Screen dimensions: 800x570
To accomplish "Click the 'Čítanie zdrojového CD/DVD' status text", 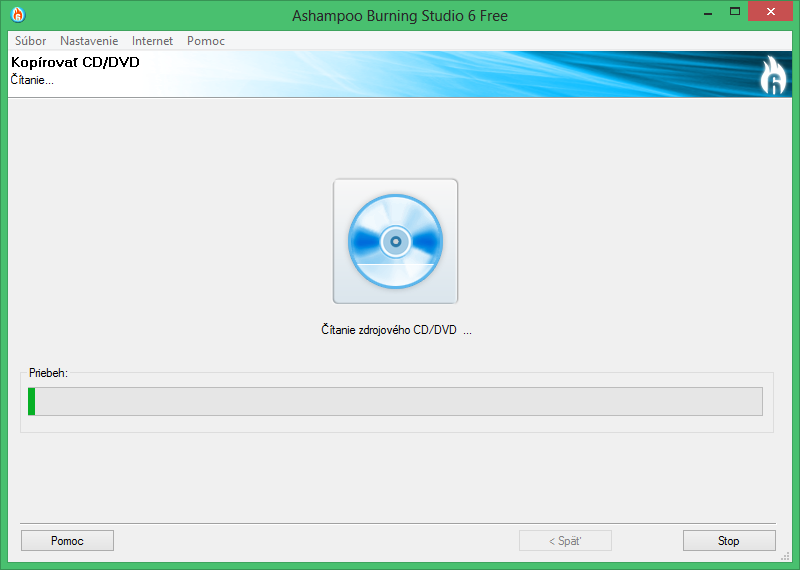I will pyautogui.click(x=396, y=330).
